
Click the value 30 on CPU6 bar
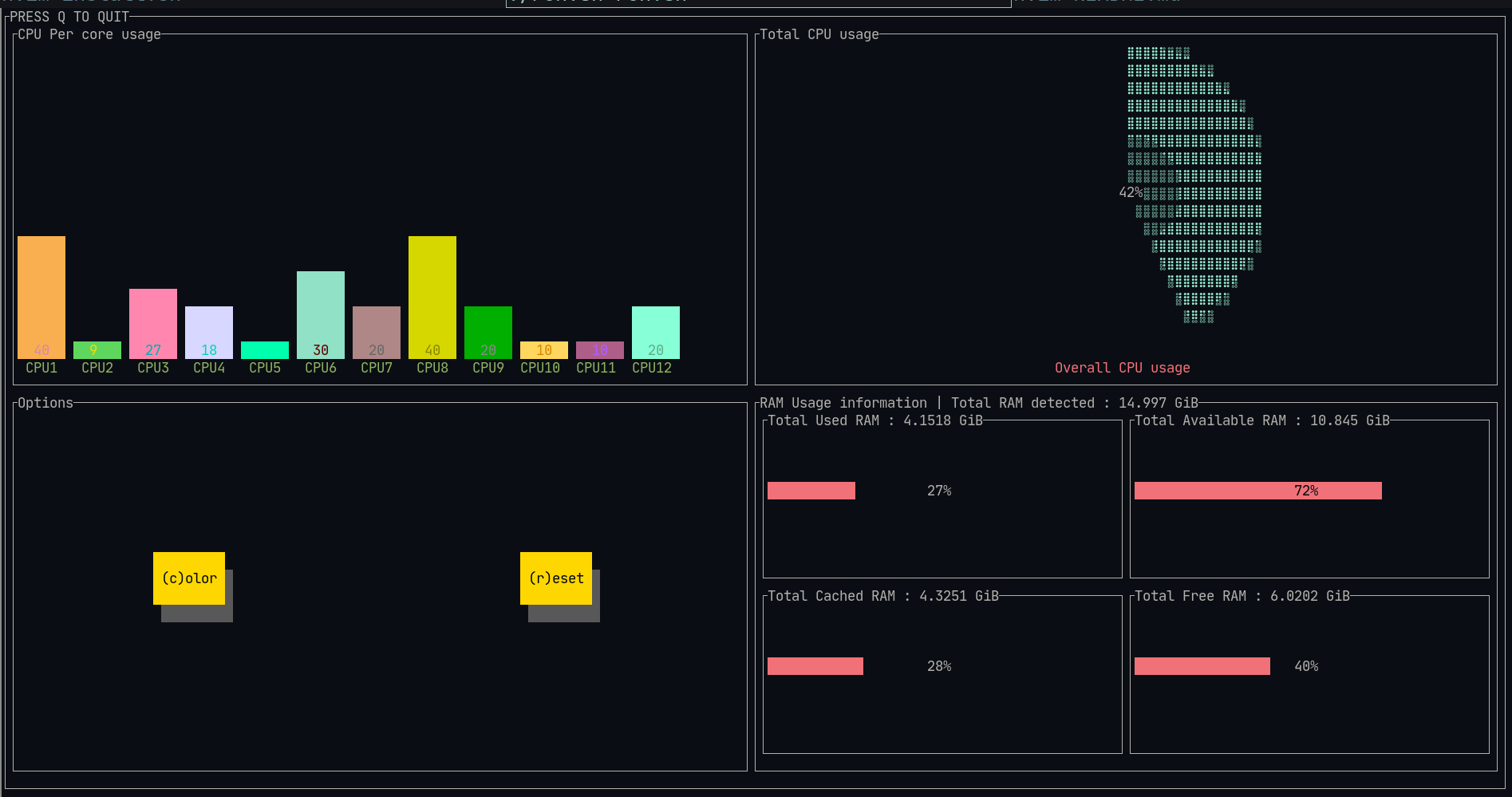click(321, 350)
